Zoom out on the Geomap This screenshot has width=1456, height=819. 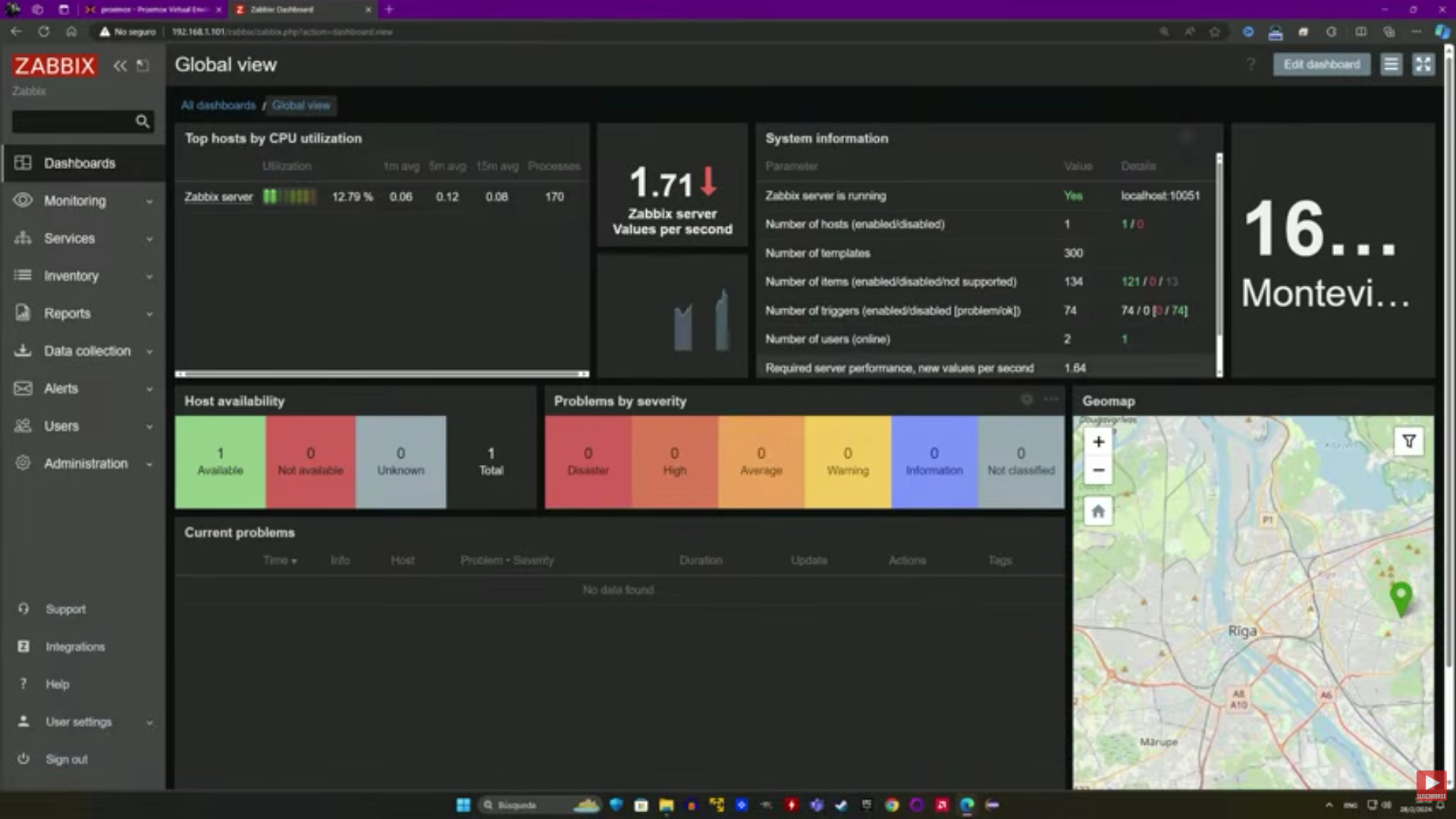(1098, 470)
